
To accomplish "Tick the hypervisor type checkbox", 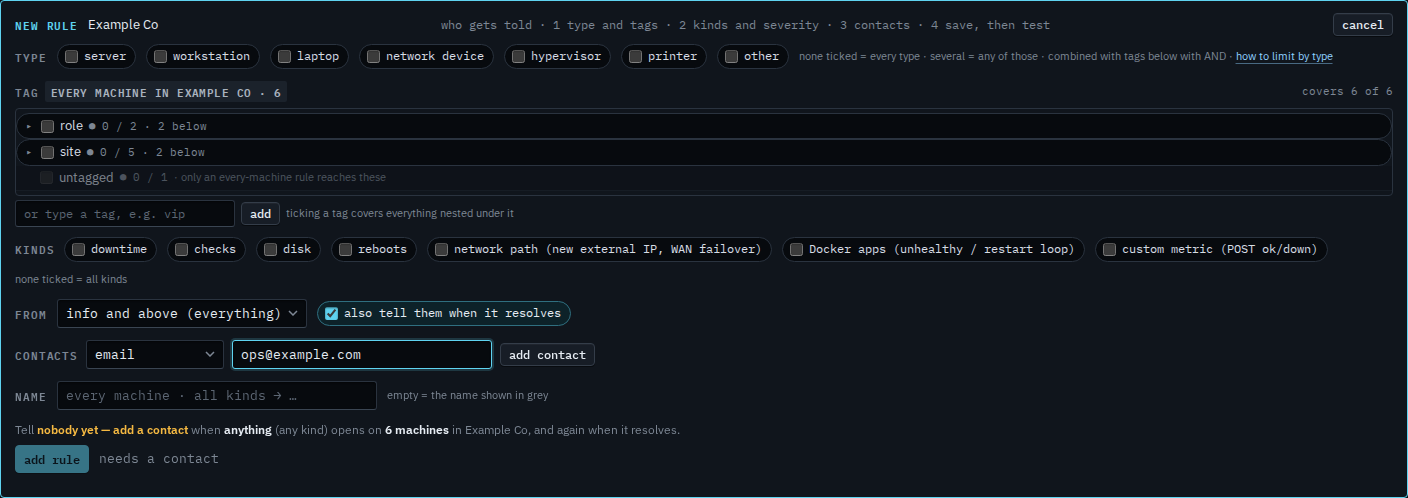I will coord(518,57).
